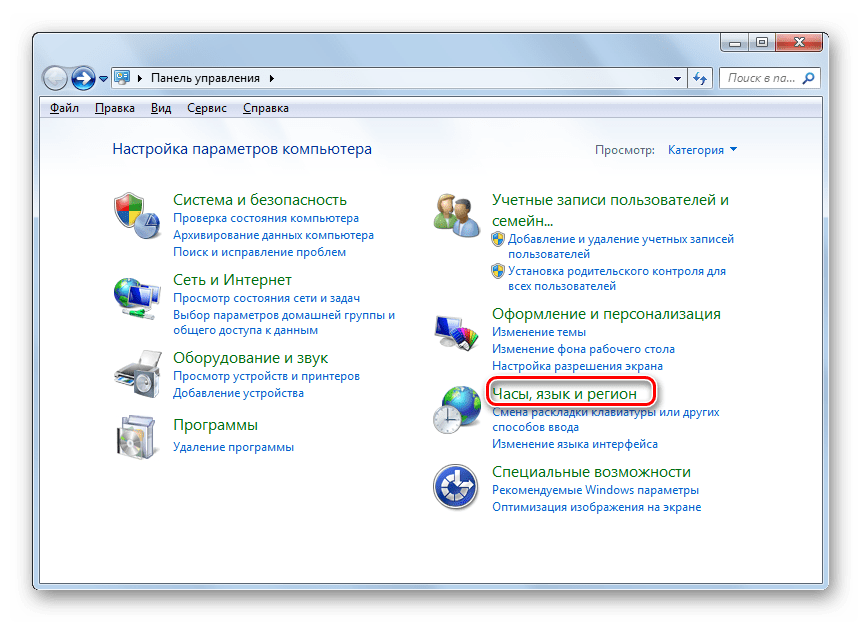This screenshot has width=862, height=623.
Task: Open the Hardware and Sound printer icon
Action: point(137,374)
